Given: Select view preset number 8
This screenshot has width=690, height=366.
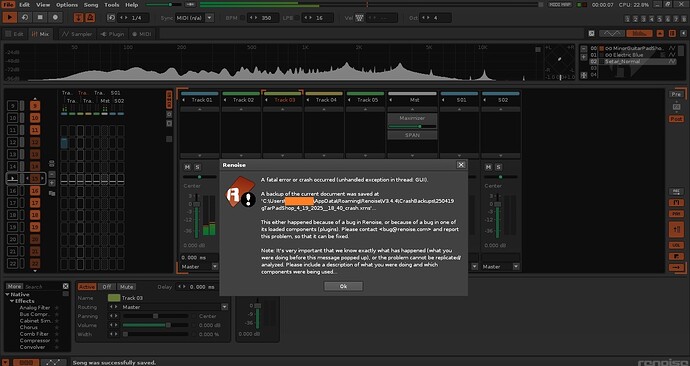Looking at the screenshot, I should coord(683,19).
